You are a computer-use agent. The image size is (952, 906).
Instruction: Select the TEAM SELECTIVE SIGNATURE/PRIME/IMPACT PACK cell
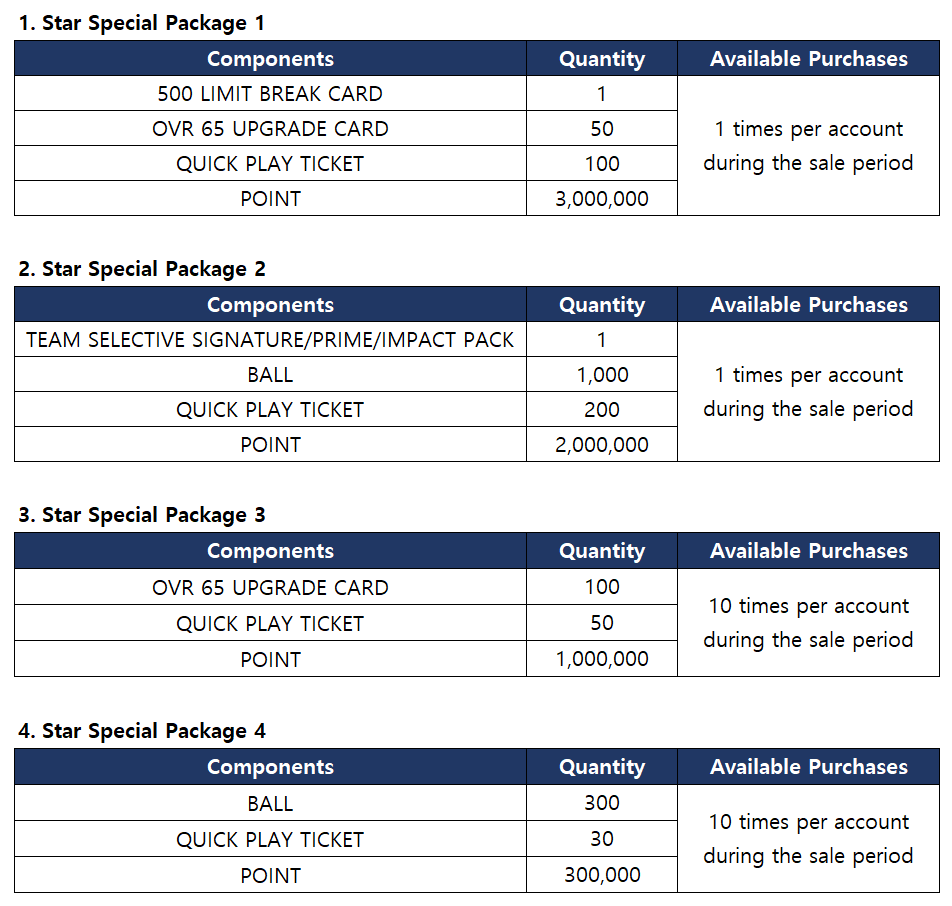pyautogui.click(x=270, y=340)
